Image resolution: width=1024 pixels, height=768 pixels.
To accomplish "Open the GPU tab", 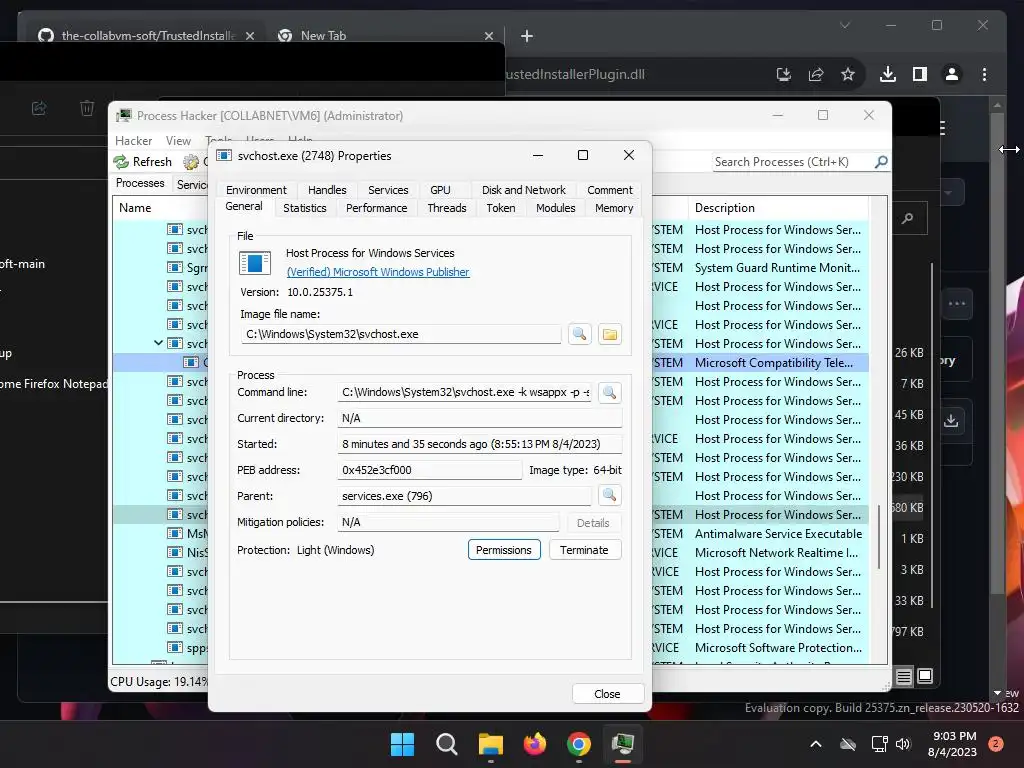I will coord(440,190).
